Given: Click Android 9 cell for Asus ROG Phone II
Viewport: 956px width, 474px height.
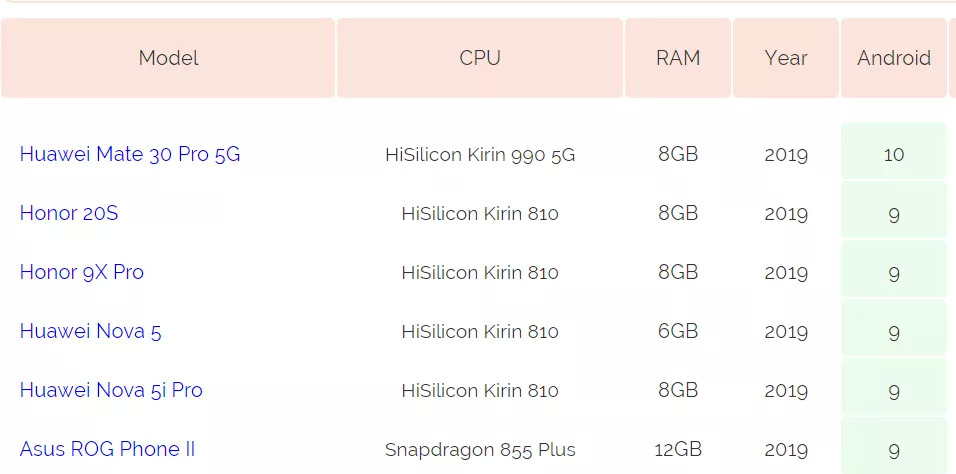Looking at the screenshot, I should point(894,450).
